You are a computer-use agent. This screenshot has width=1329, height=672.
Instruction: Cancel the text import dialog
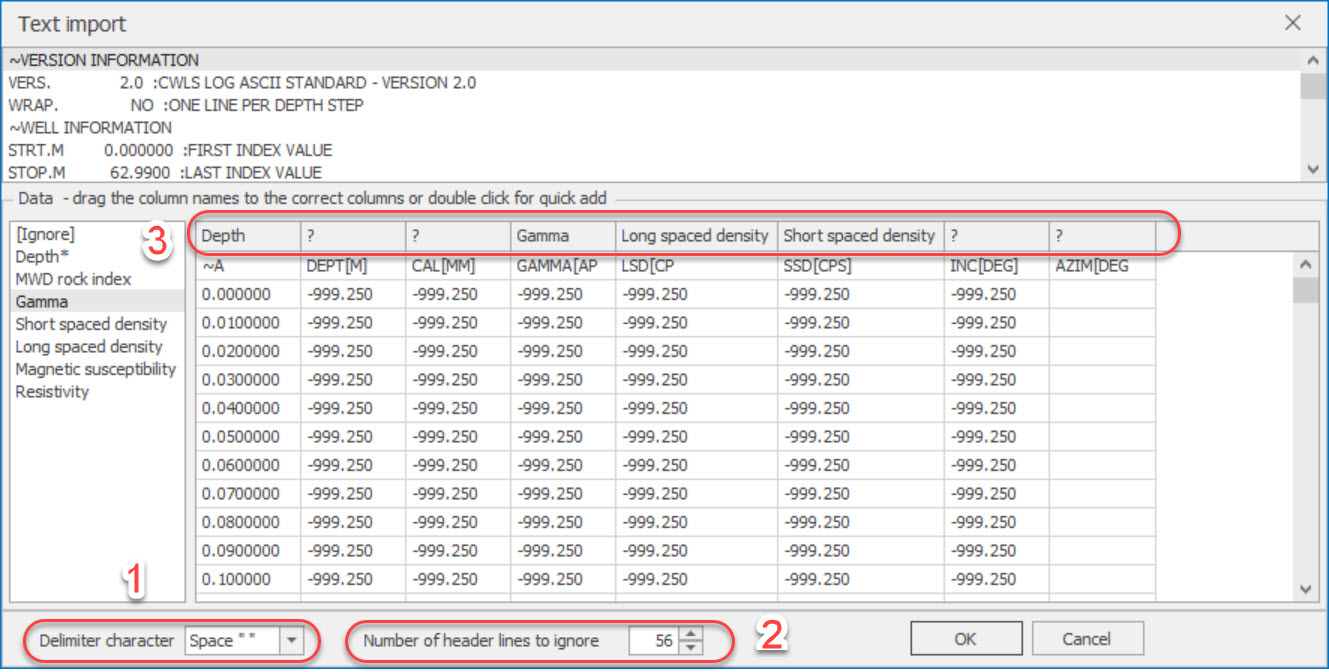pos(1087,639)
